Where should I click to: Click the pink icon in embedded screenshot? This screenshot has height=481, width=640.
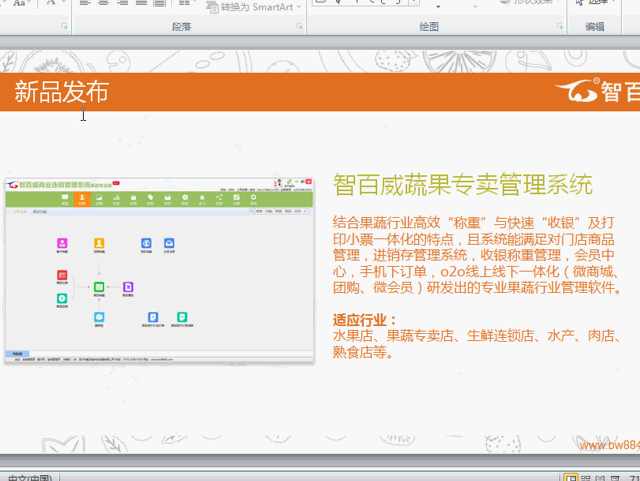coord(62,243)
